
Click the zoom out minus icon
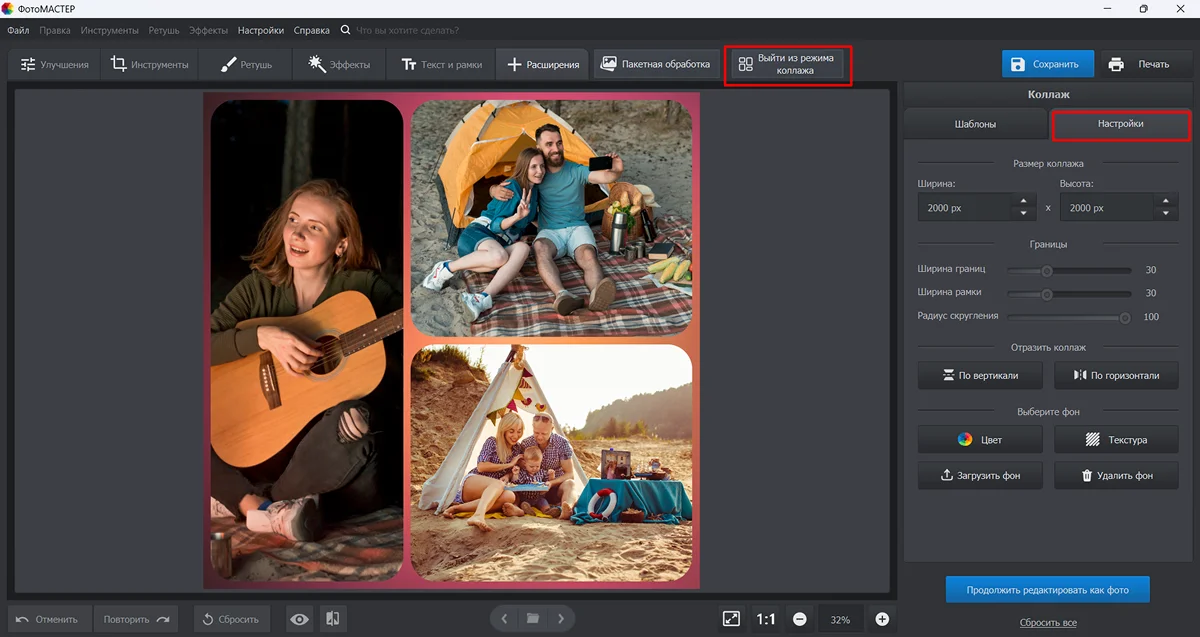800,619
